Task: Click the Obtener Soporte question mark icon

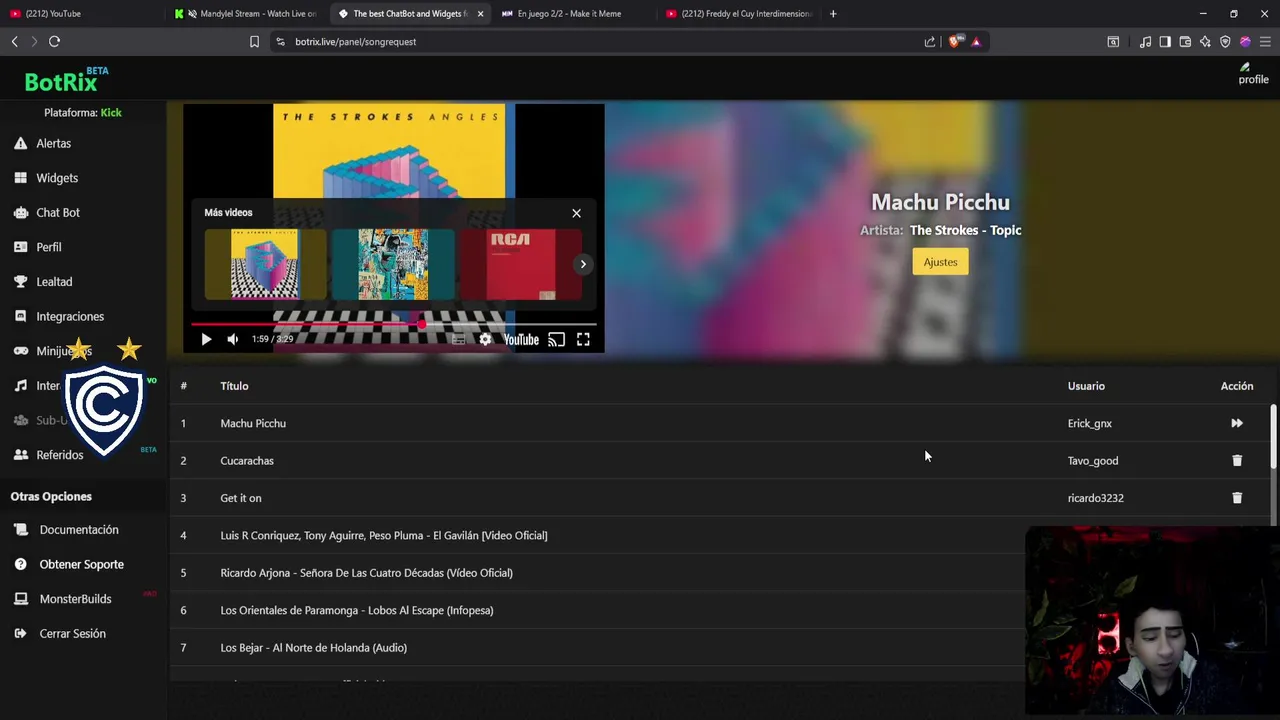Action: 20,564
